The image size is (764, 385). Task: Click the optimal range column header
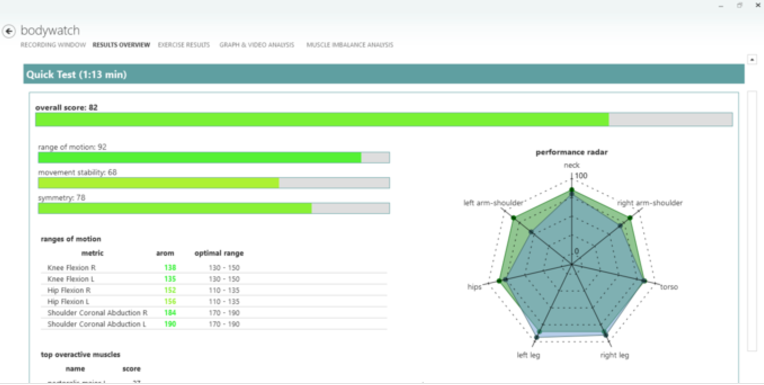pos(219,253)
